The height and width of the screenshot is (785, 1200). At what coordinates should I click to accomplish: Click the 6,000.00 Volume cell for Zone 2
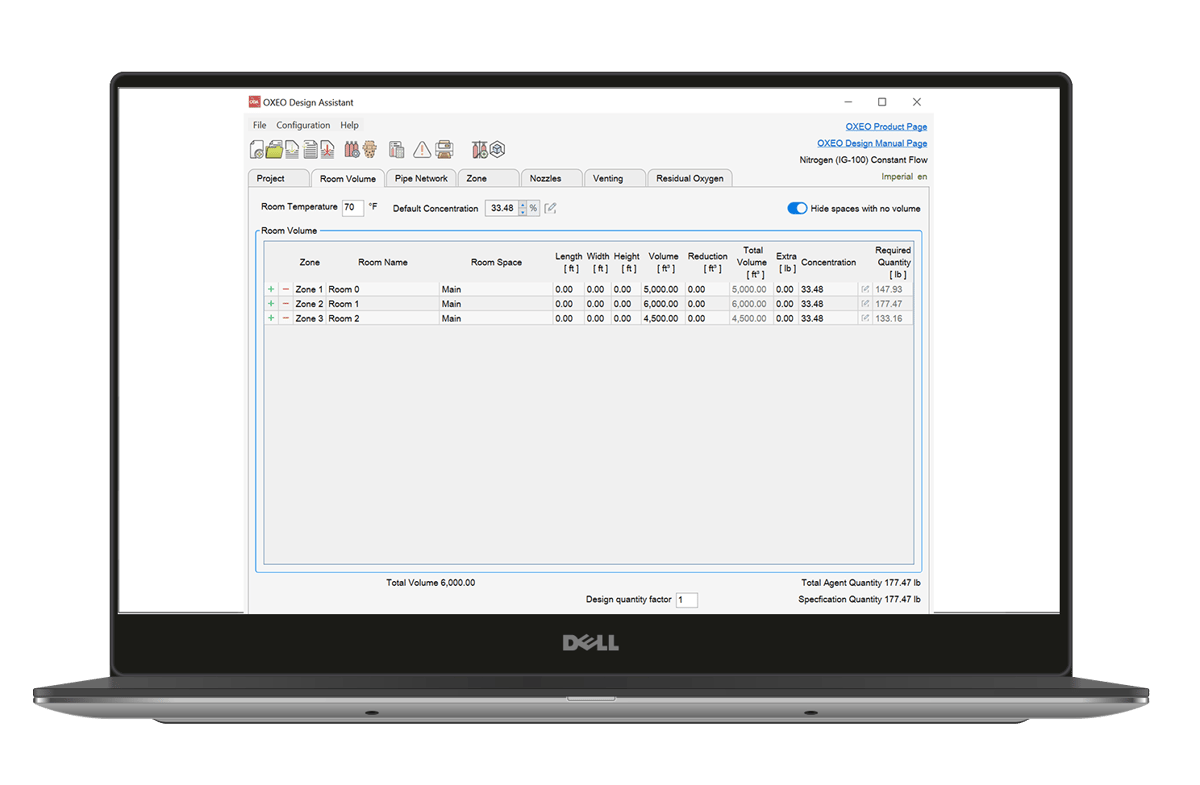(x=663, y=304)
